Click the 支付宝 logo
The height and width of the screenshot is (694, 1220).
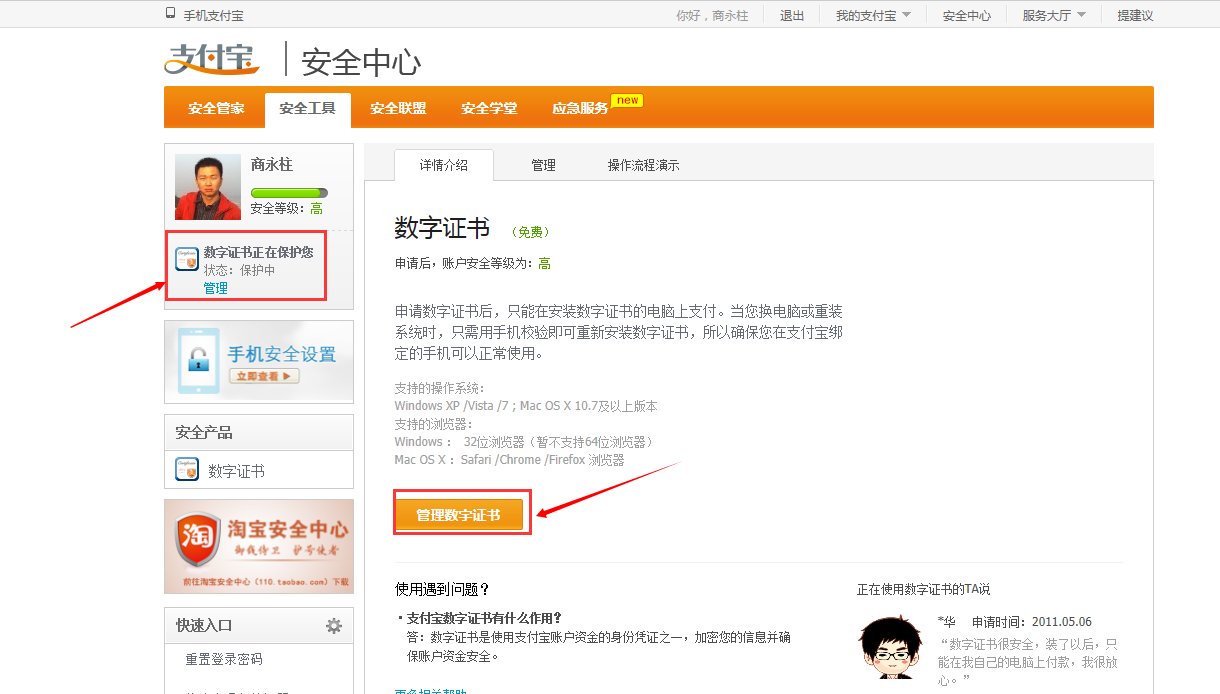click(x=212, y=61)
